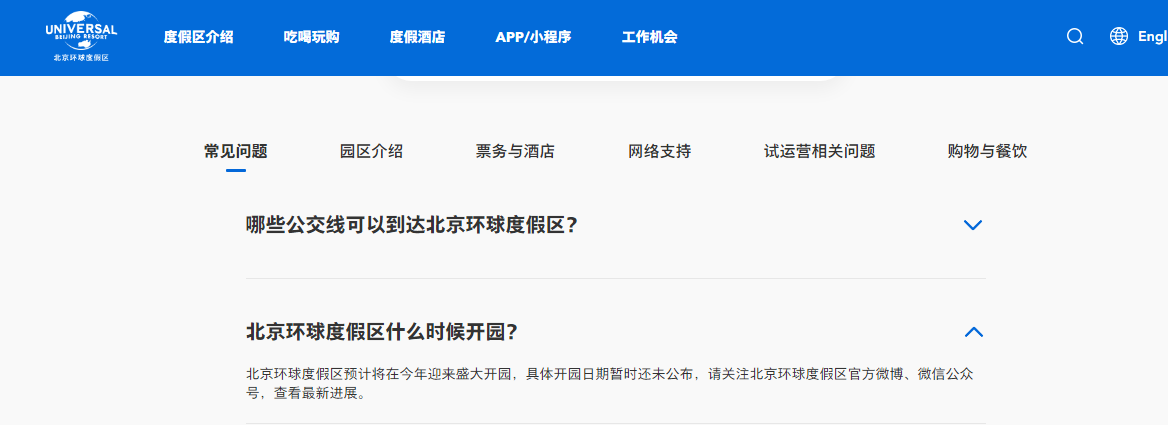Open the 吃喝玩购 navigation menu

click(x=311, y=38)
